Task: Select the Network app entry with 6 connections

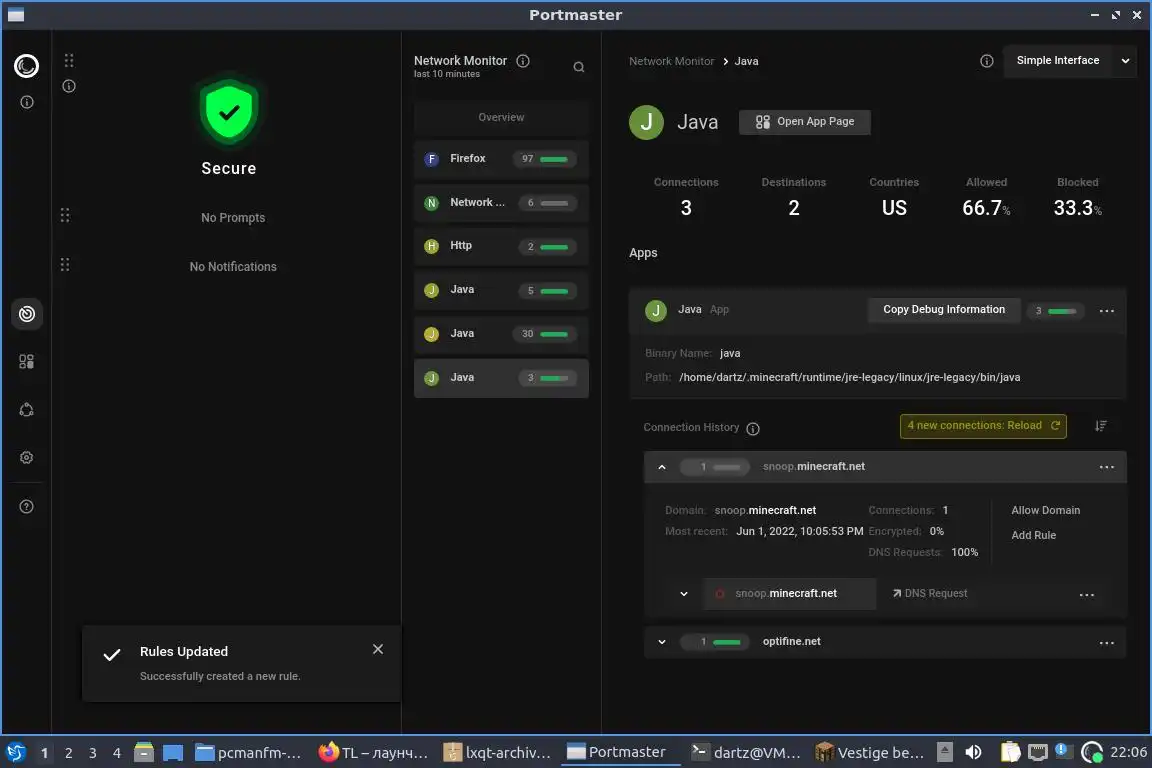Action: (501, 203)
